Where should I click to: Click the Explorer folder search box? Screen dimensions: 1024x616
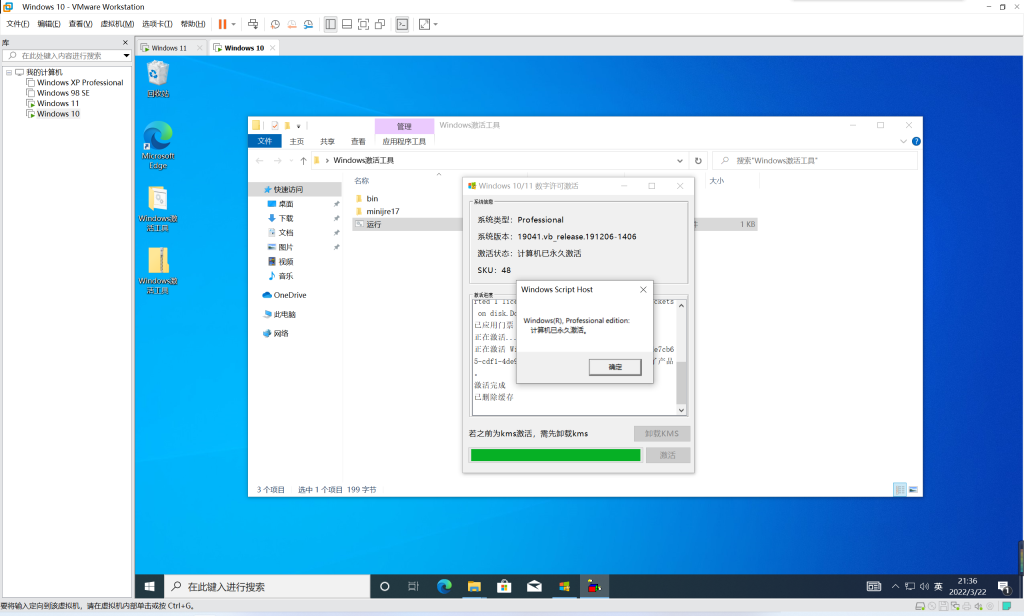tap(814, 161)
